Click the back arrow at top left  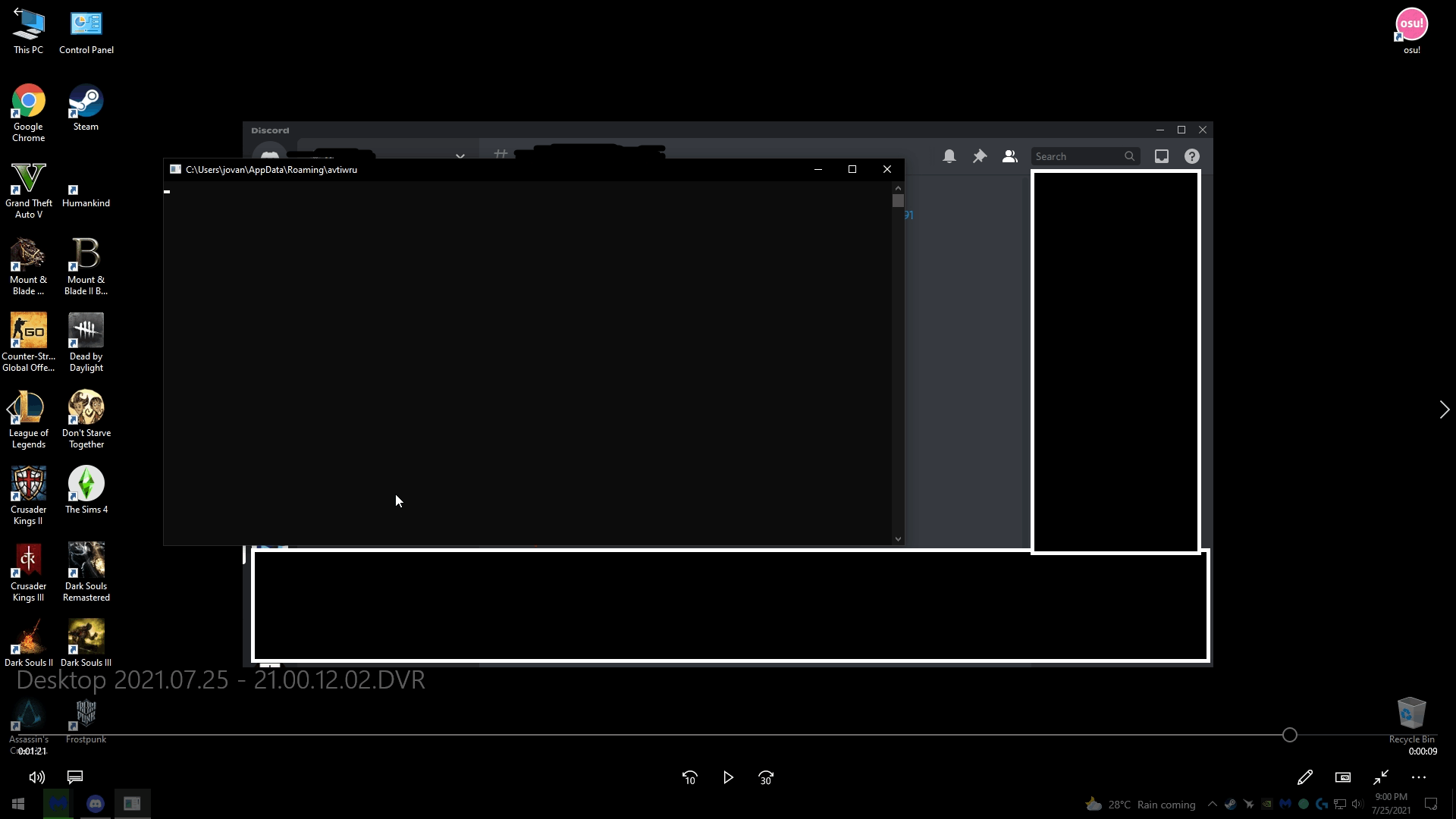[17, 11]
